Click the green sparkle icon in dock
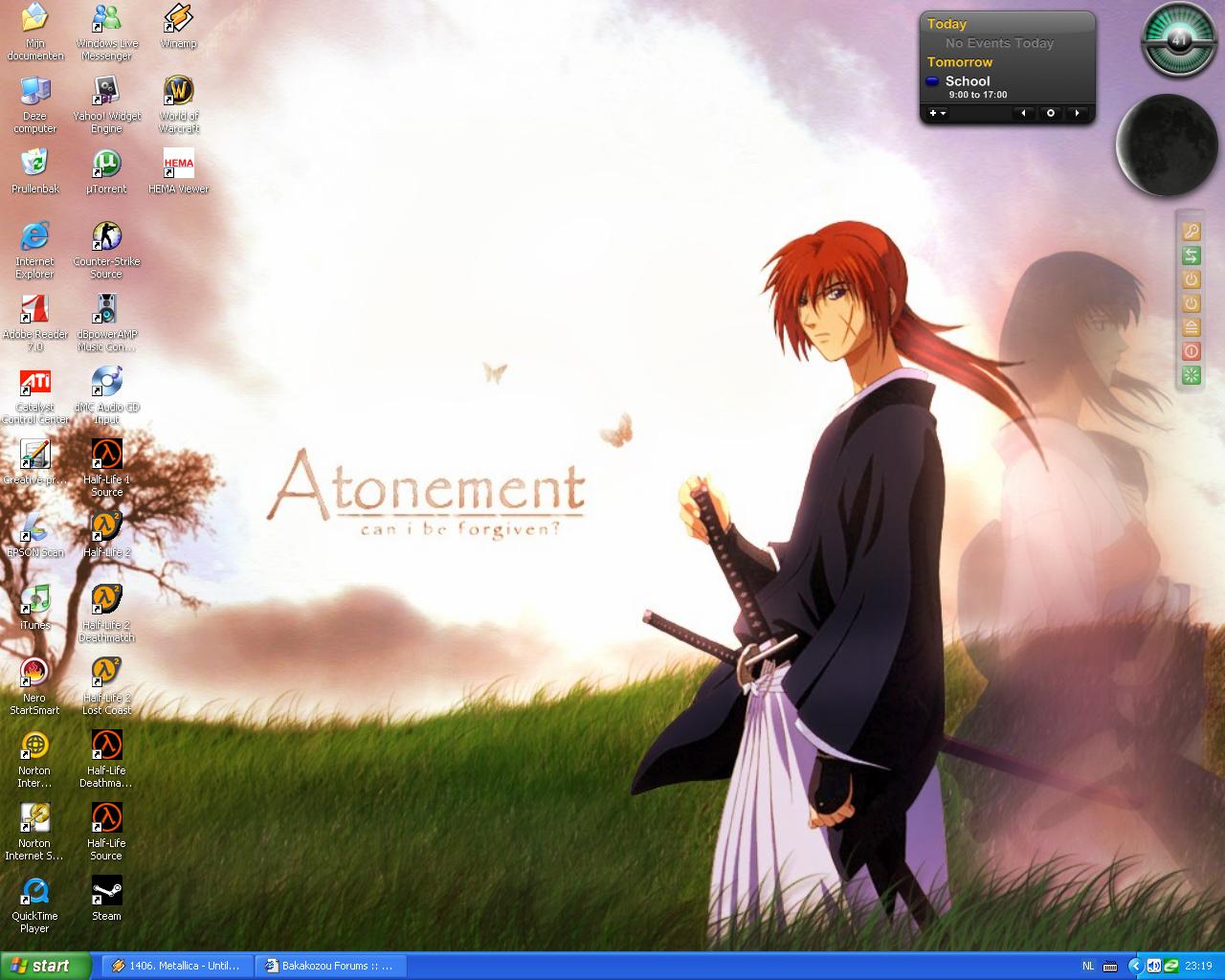 1191,375
